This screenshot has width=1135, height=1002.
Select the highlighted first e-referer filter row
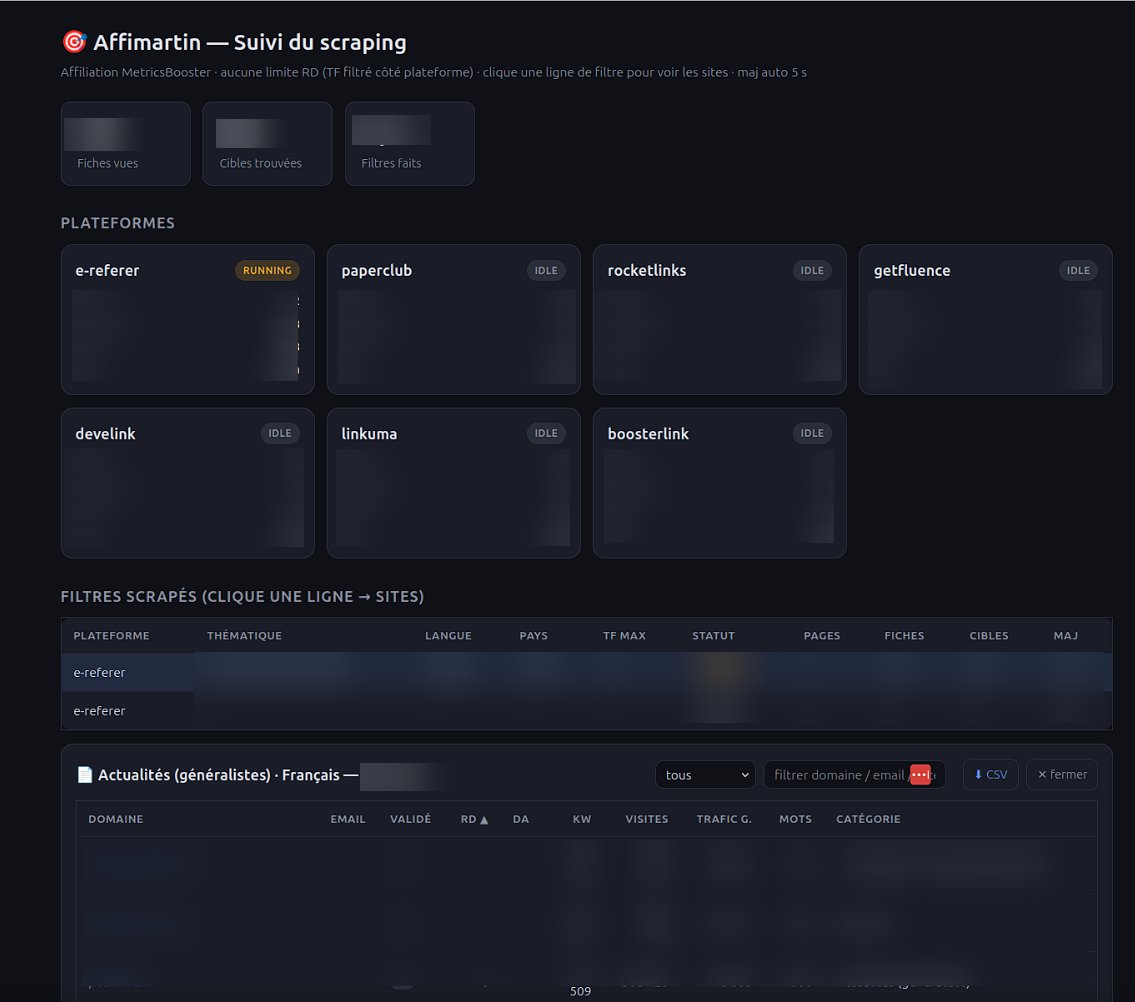tap(586, 672)
